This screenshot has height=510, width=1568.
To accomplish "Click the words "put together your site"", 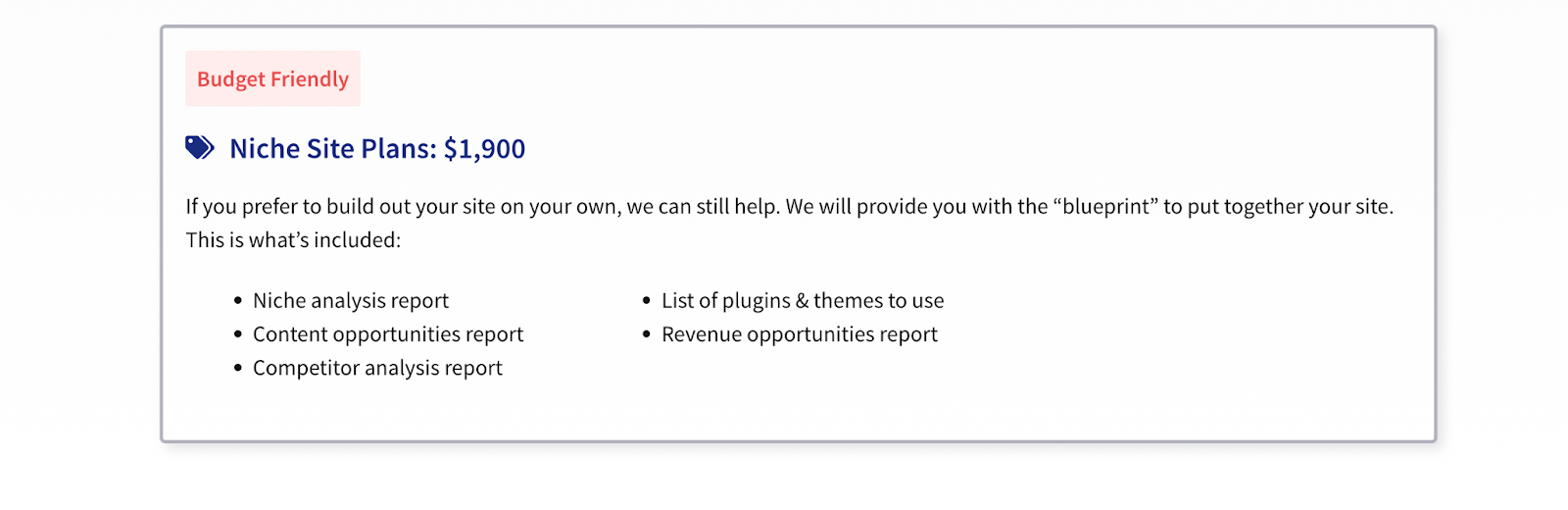I will pyautogui.click(x=1288, y=207).
